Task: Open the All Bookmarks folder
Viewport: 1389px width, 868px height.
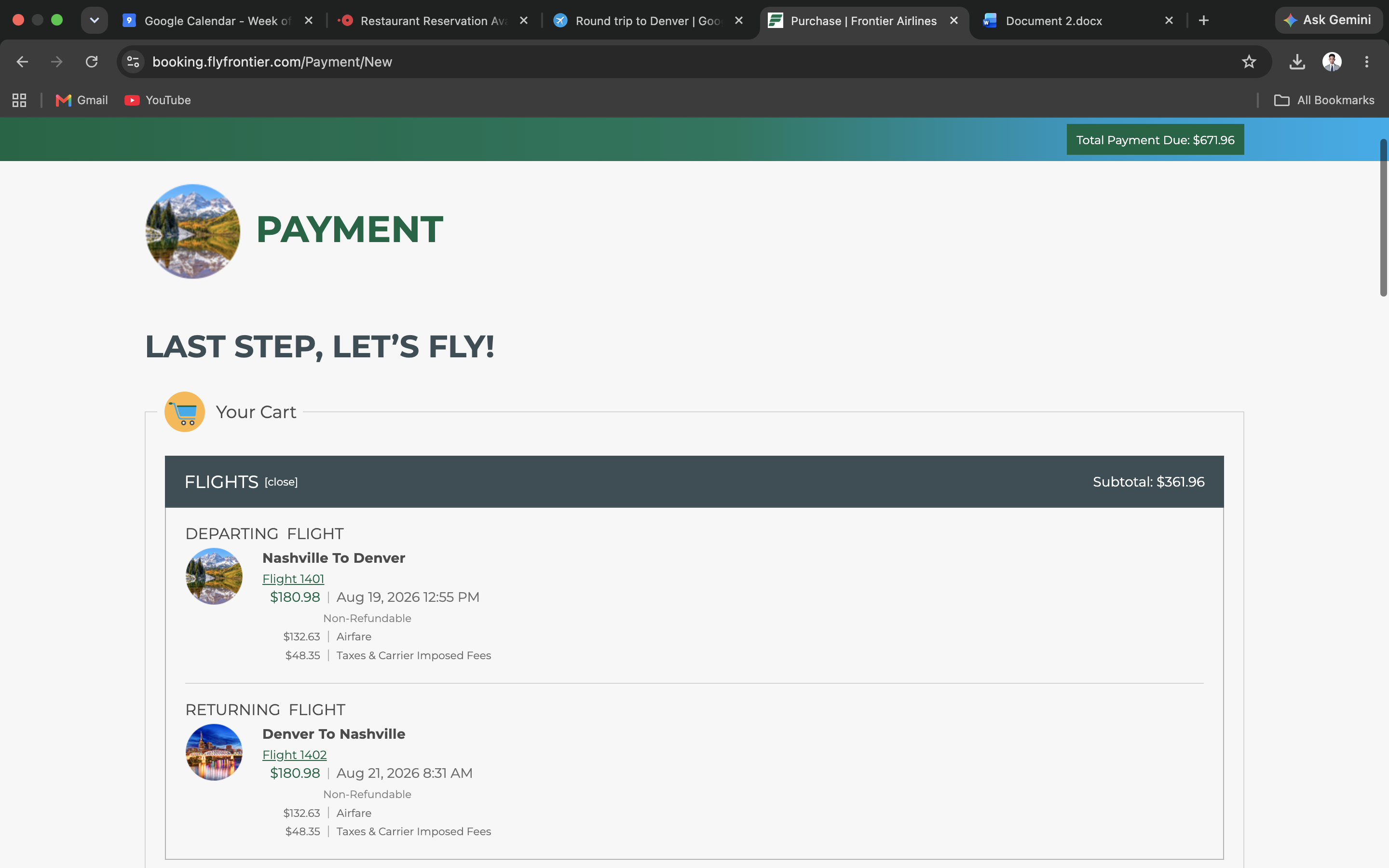Action: [1324, 100]
